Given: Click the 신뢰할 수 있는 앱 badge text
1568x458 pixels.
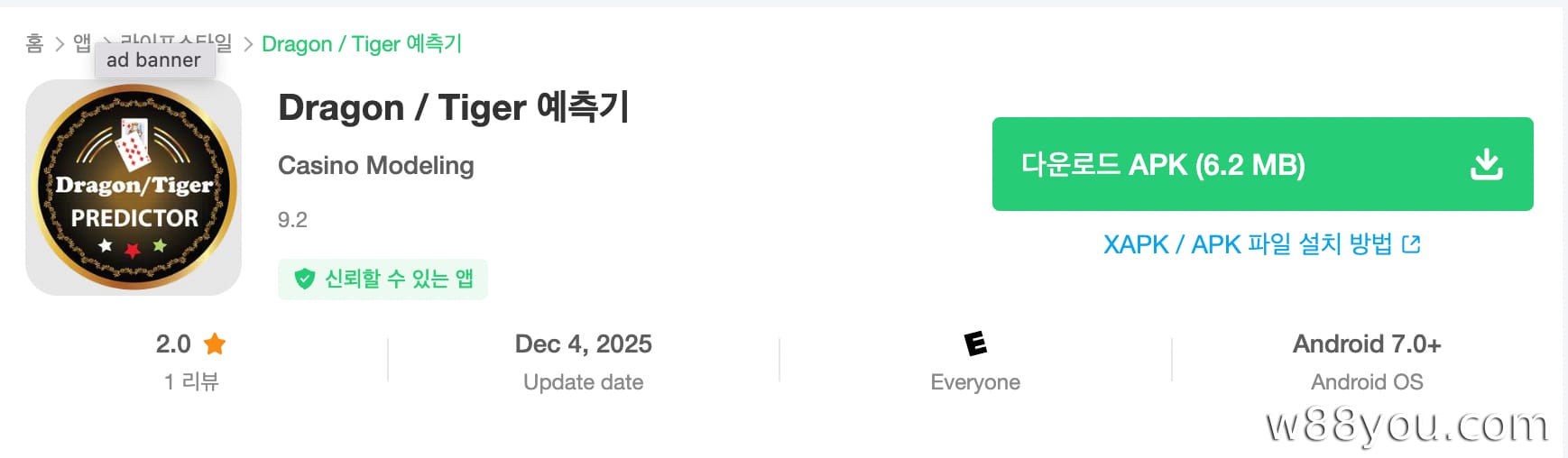Looking at the screenshot, I should (399, 279).
